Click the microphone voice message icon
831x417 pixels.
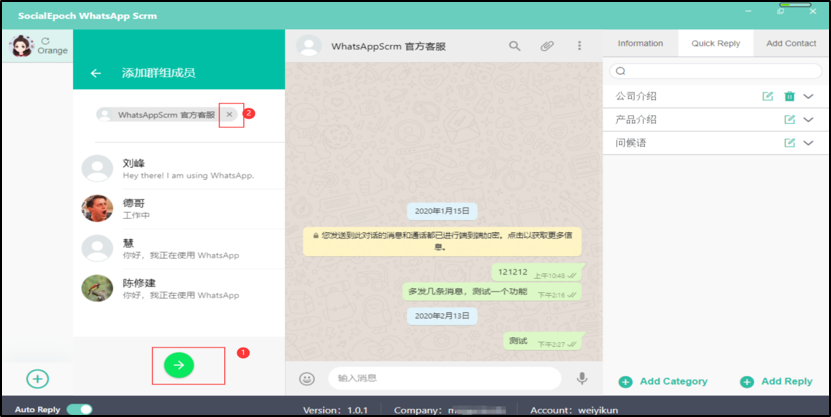click(x=582, y=378)
